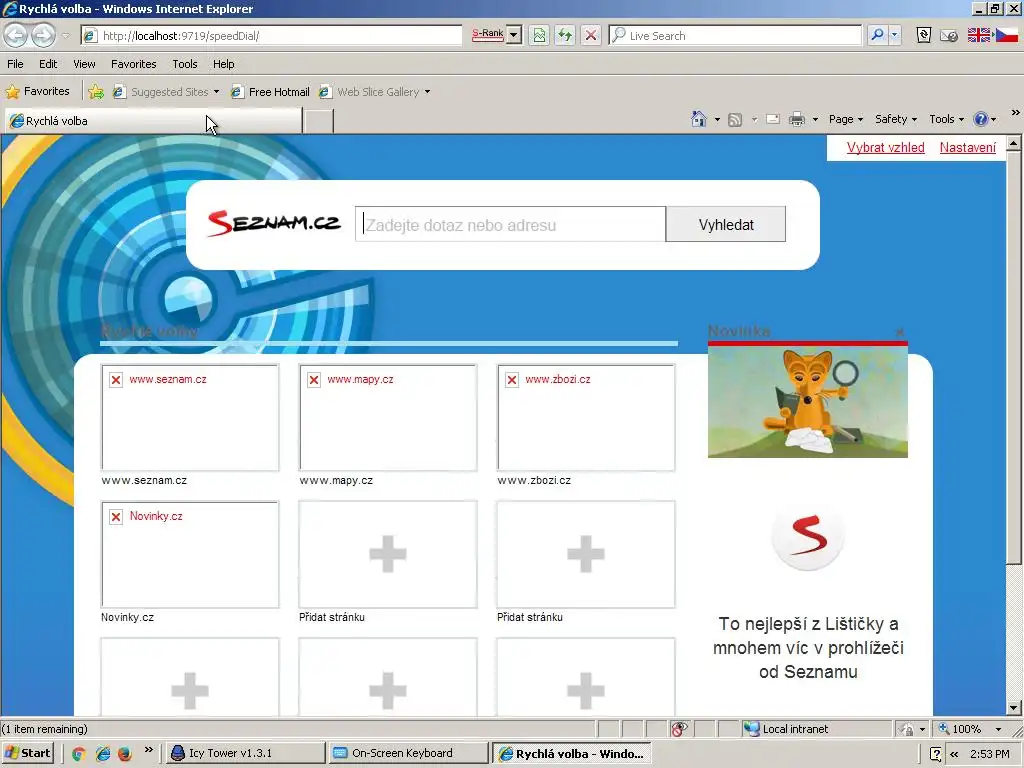The height and width of the screenshot is (768, 1024).
Task: Switch to On-Screen Keyboard taskbar item
Action: [409, 753]
